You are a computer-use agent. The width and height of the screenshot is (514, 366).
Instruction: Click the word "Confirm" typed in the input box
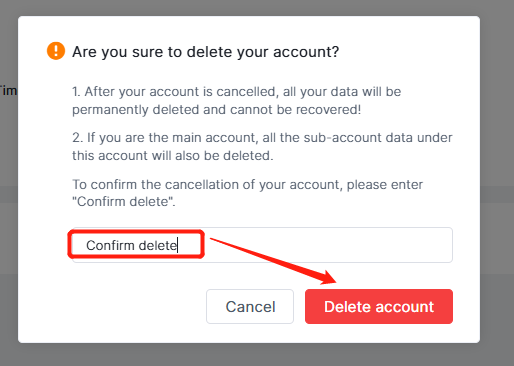110,245
